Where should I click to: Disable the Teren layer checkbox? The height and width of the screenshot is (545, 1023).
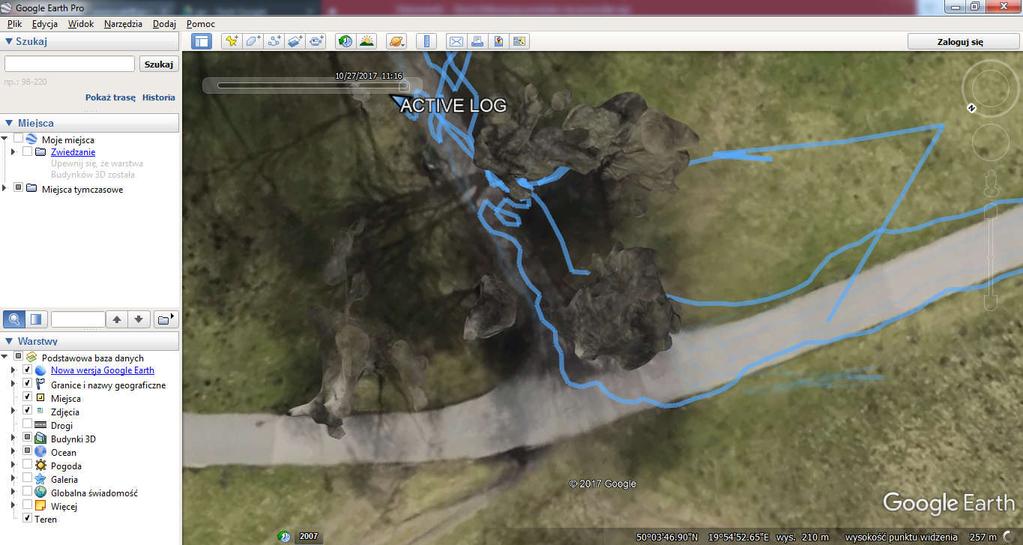[x=27, y=519]
